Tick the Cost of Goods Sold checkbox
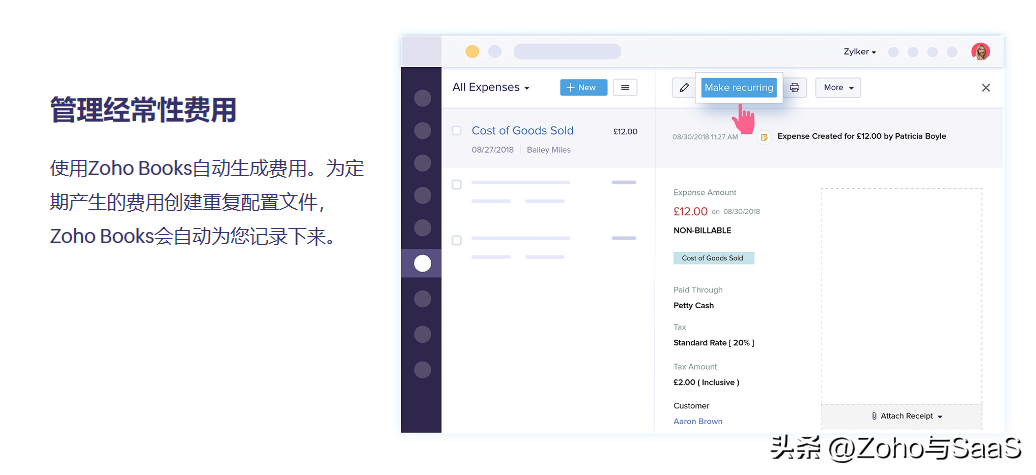This screenshot has height=475, width=1036. (x=457, y=131)
